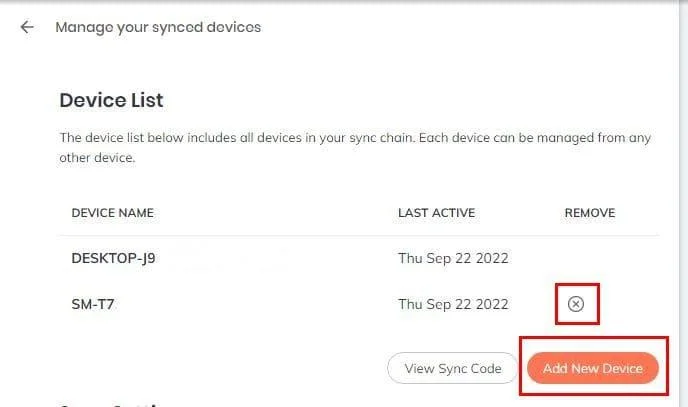The height and width of the screenshot is (407, 688).
Task: Click the 'Manage your synced devices' title
Action: [x=158, y=27]
